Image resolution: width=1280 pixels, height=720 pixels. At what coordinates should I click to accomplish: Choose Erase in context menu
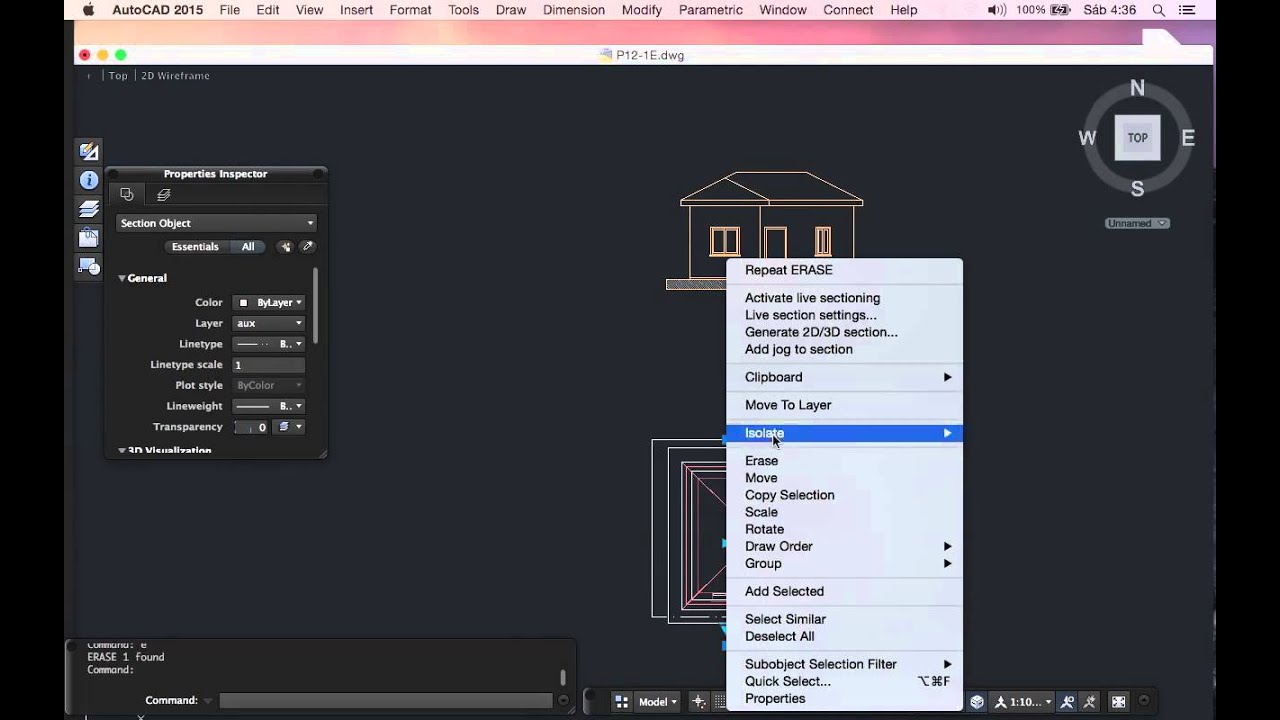[x=844, y=461]
